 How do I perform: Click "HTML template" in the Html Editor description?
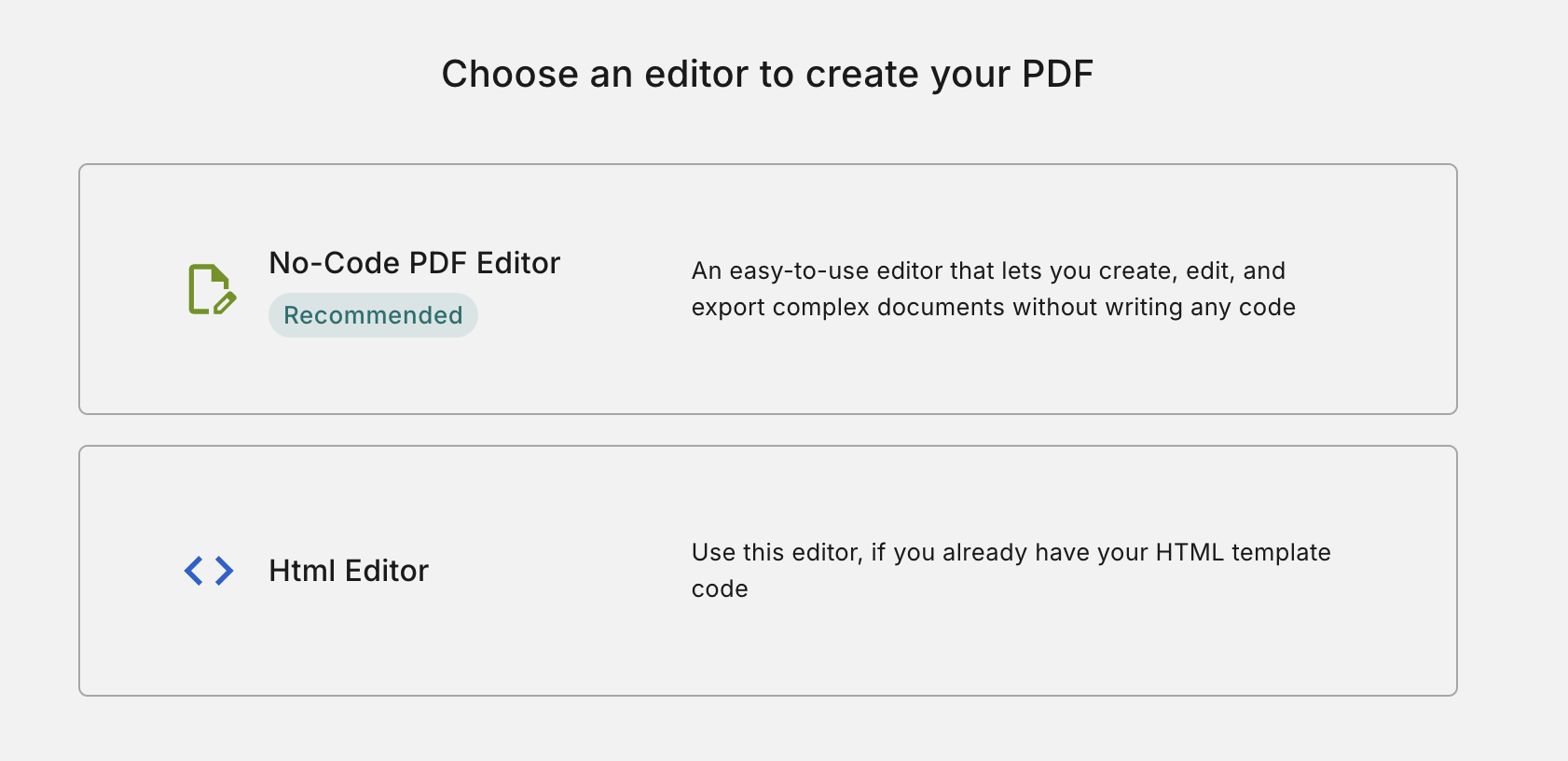coord(1243,552)
